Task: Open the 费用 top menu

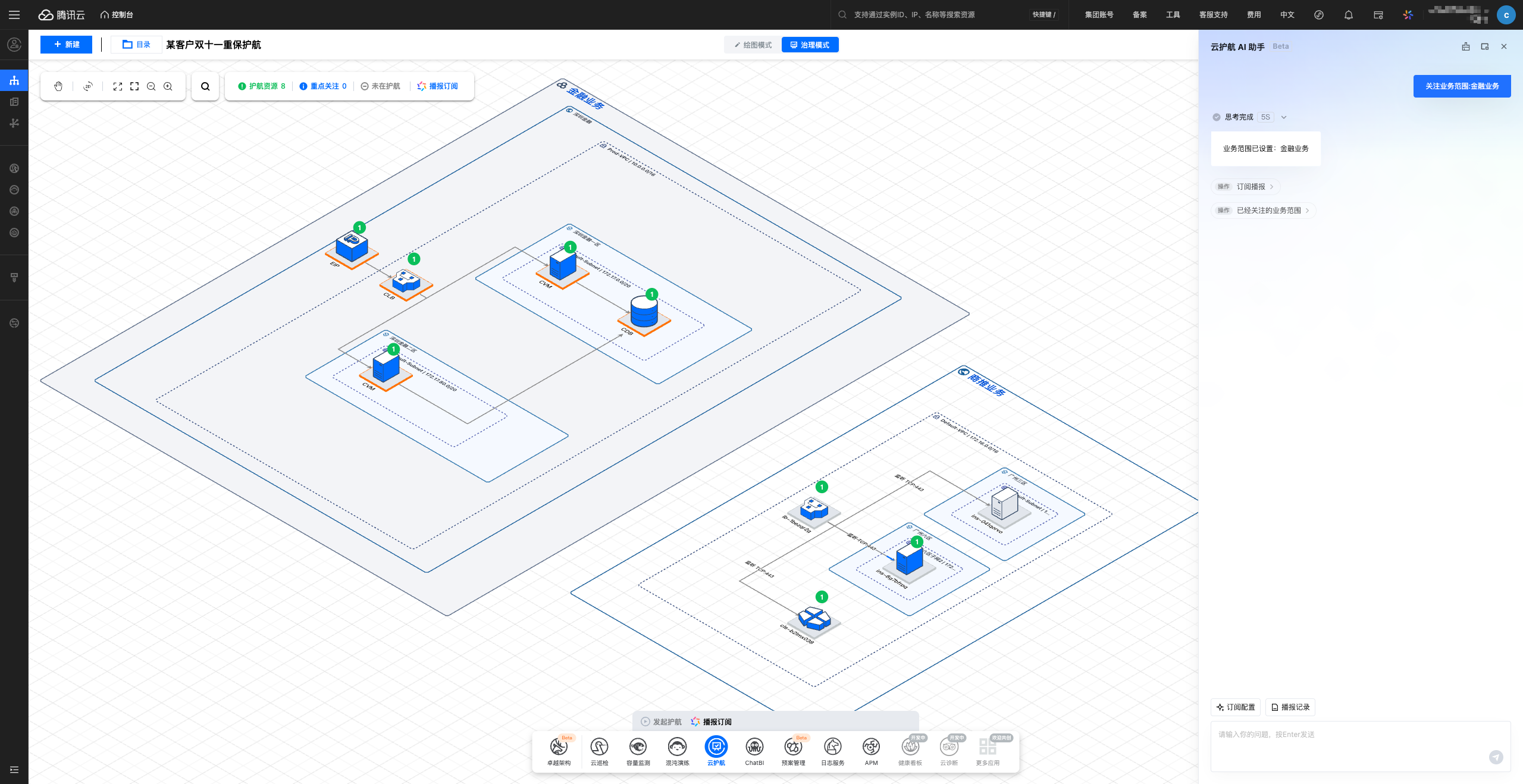Action: (x=1254, y=15)
